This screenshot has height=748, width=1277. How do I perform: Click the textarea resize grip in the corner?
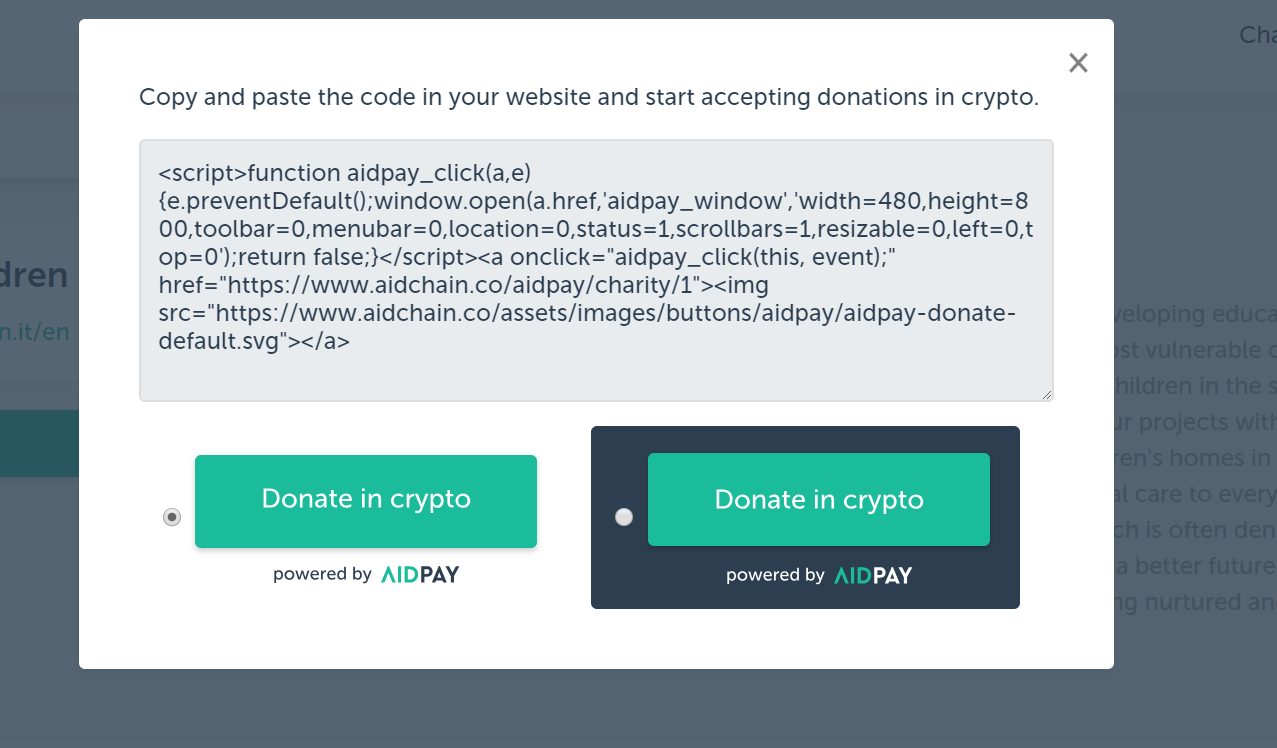[x=1047, y=395]
